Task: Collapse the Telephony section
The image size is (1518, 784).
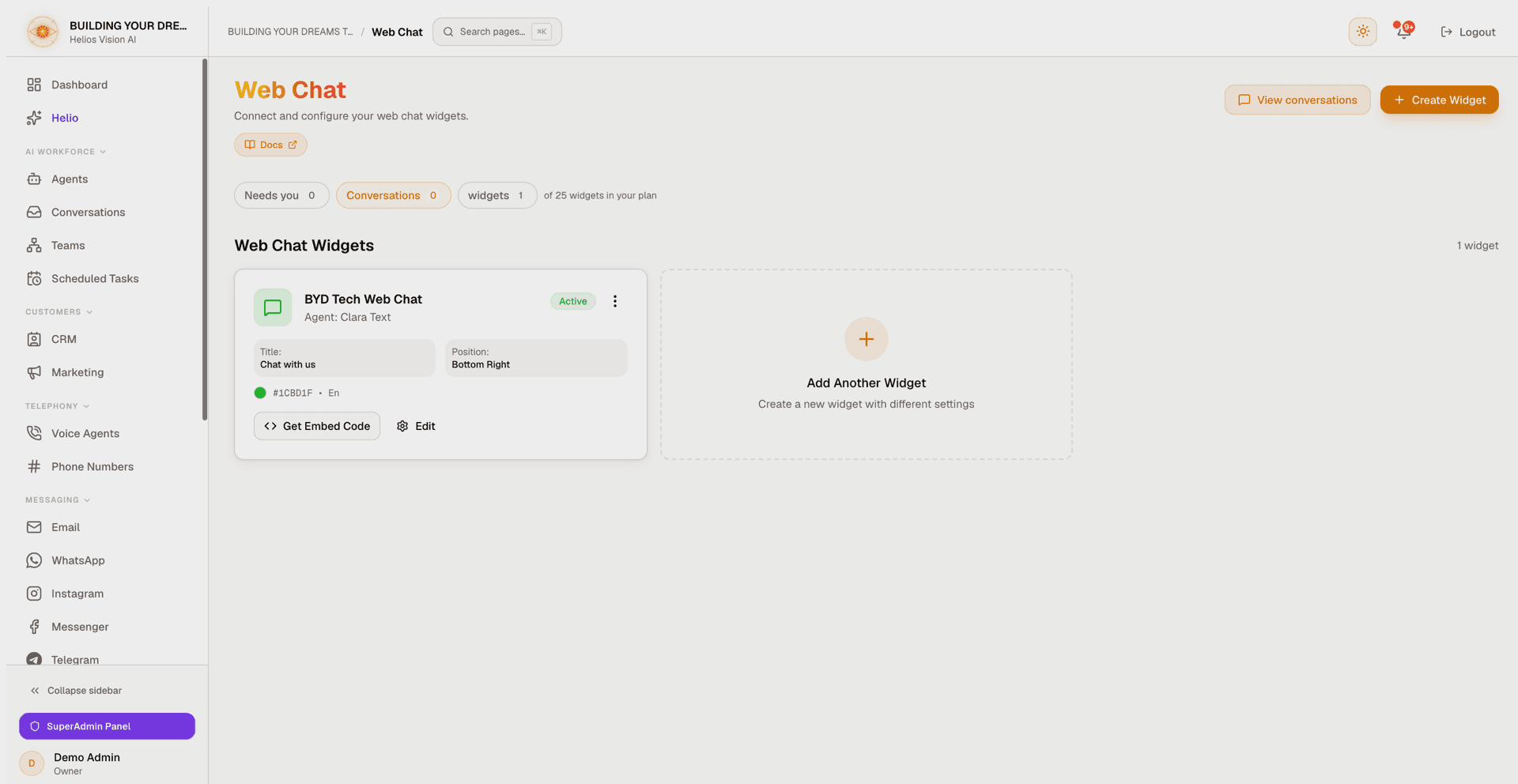Action: coord(58,406)
